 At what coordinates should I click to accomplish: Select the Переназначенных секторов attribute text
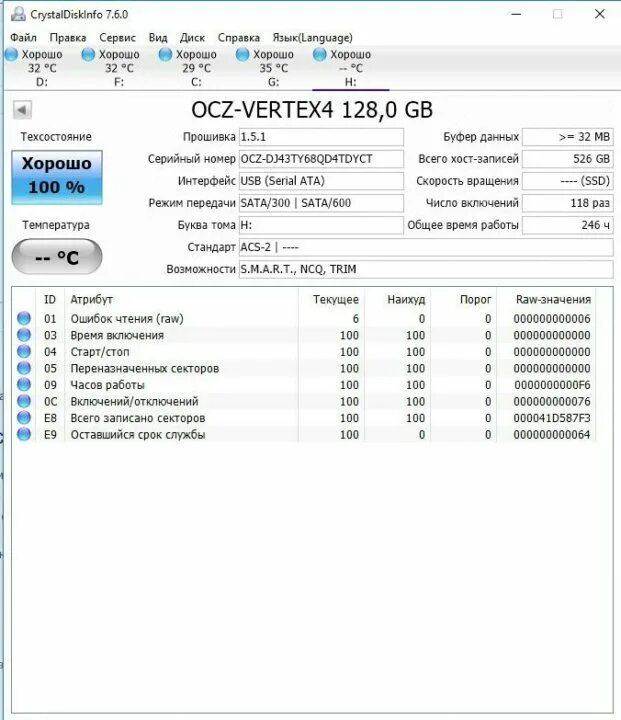tap(145, 368)
